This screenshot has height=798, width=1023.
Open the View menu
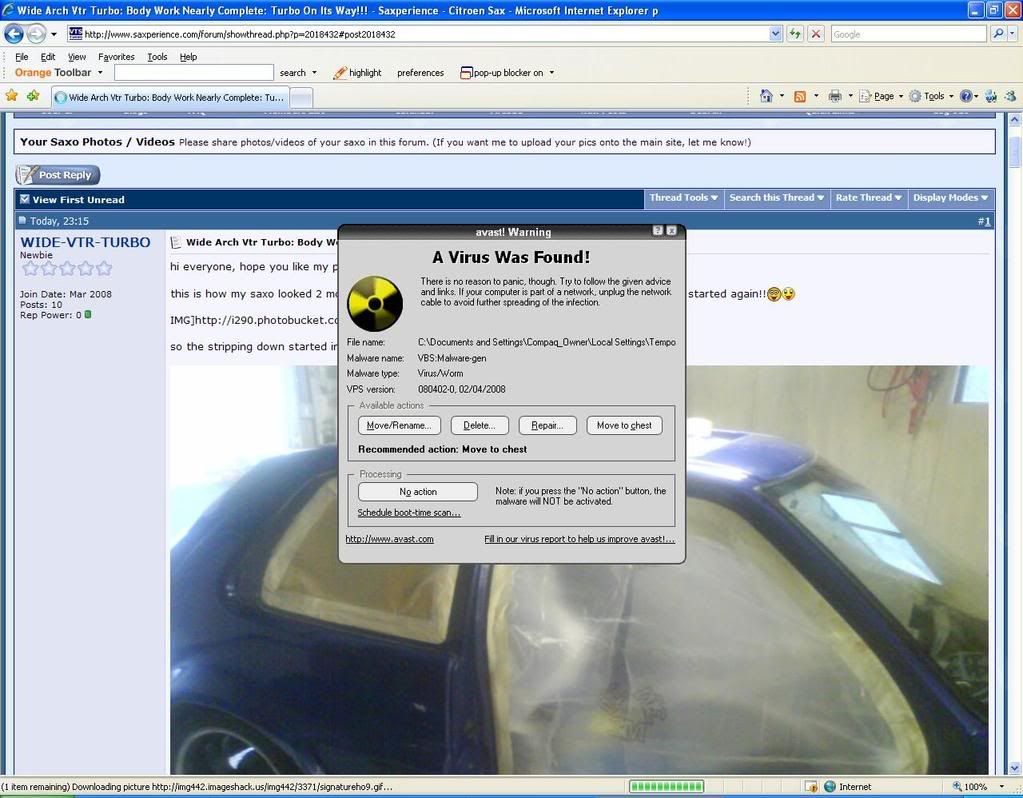77,57
